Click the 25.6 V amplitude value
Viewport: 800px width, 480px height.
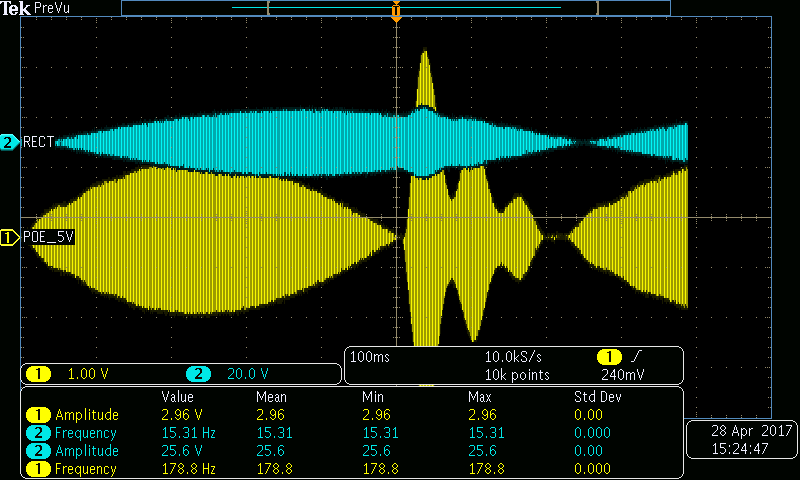[x=182, y=451]
